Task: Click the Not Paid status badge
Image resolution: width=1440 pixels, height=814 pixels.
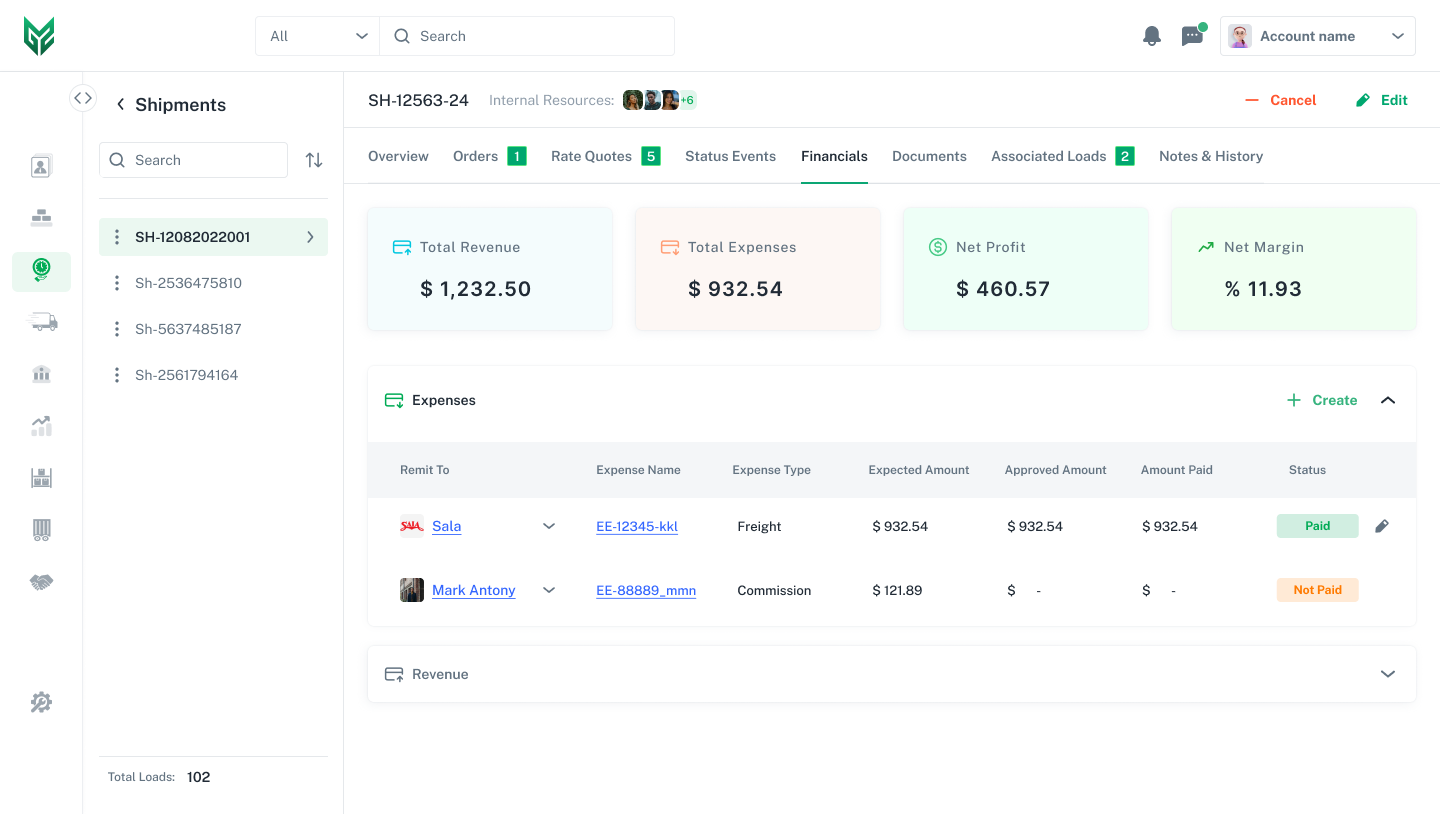Action: pos(1318,590)
